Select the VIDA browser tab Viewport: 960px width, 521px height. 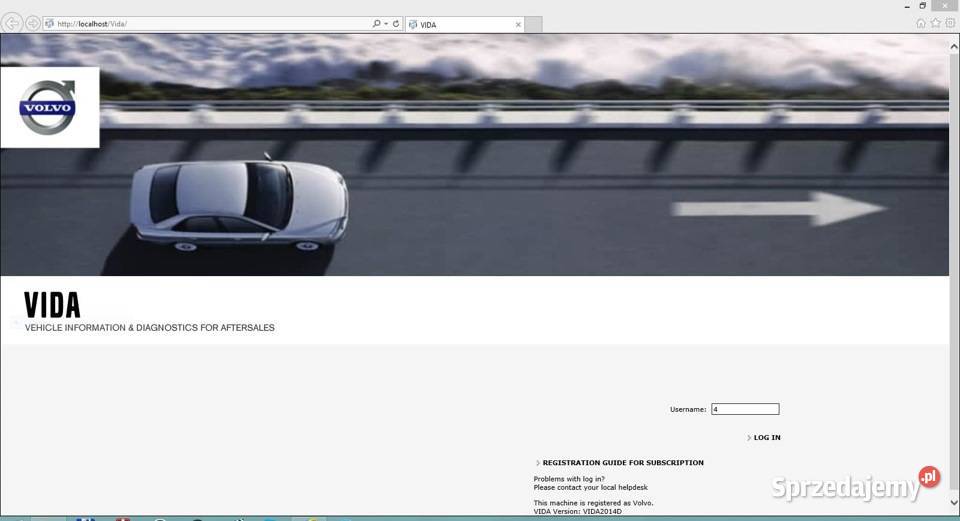(465, 24)
